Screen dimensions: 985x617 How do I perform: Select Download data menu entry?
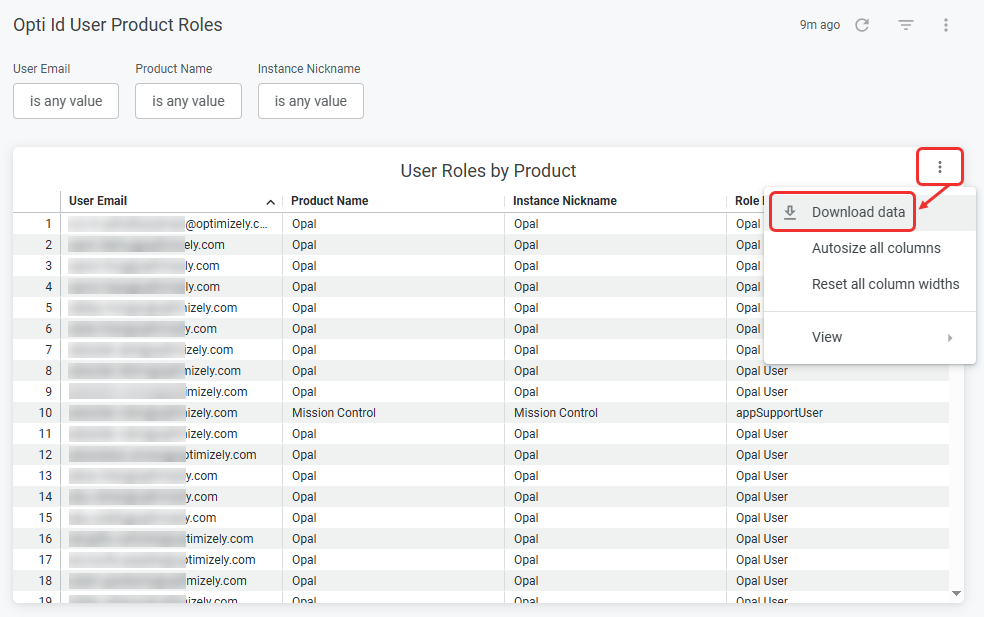pos(858,212)
